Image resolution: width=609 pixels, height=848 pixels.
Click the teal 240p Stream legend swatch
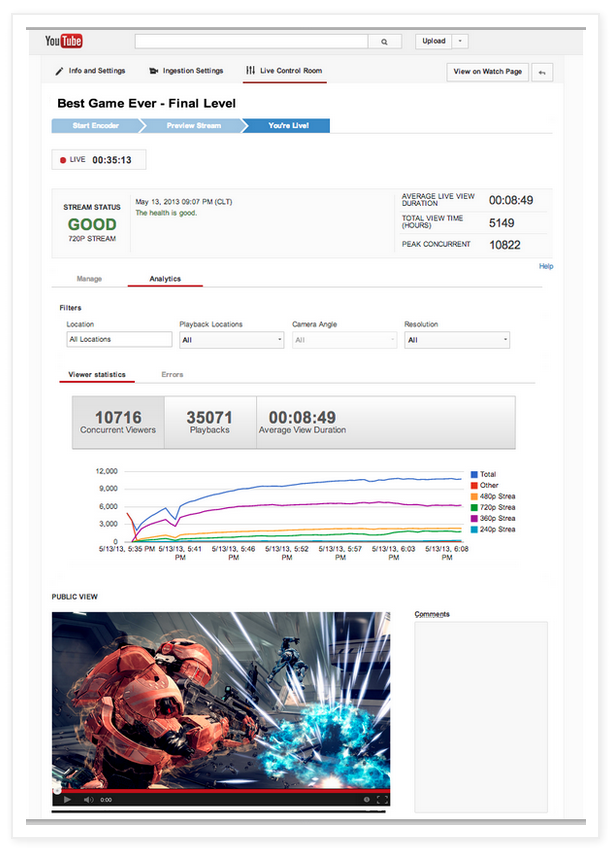[x=474, y=529]
